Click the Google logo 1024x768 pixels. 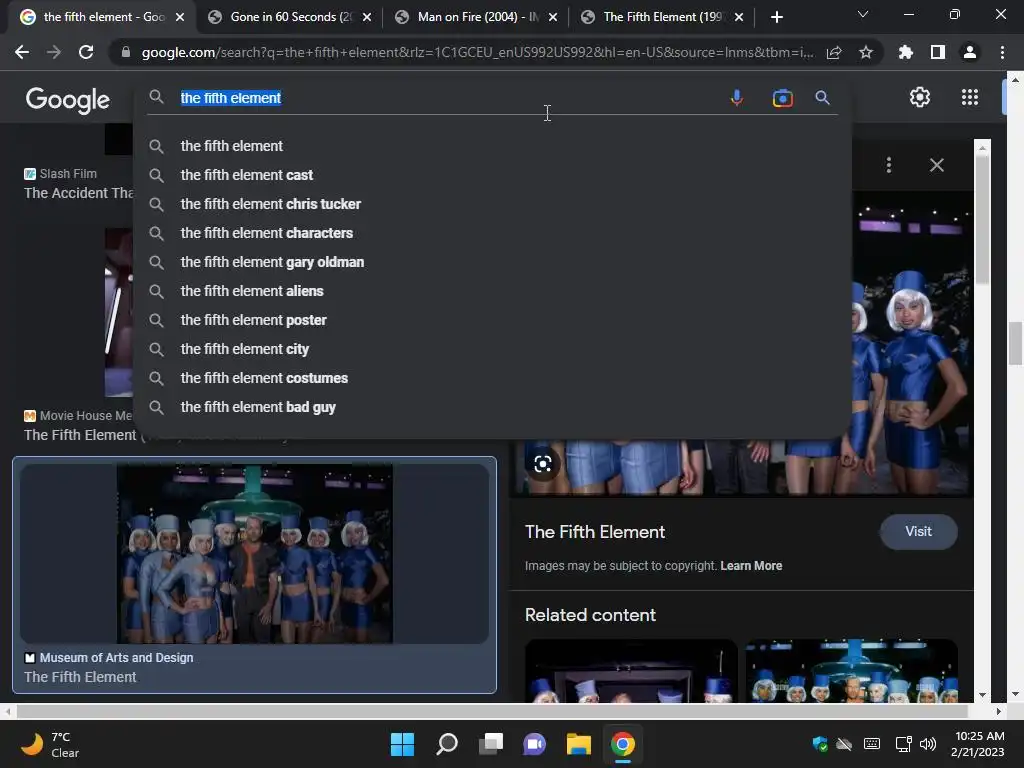(x=68, y=99)
